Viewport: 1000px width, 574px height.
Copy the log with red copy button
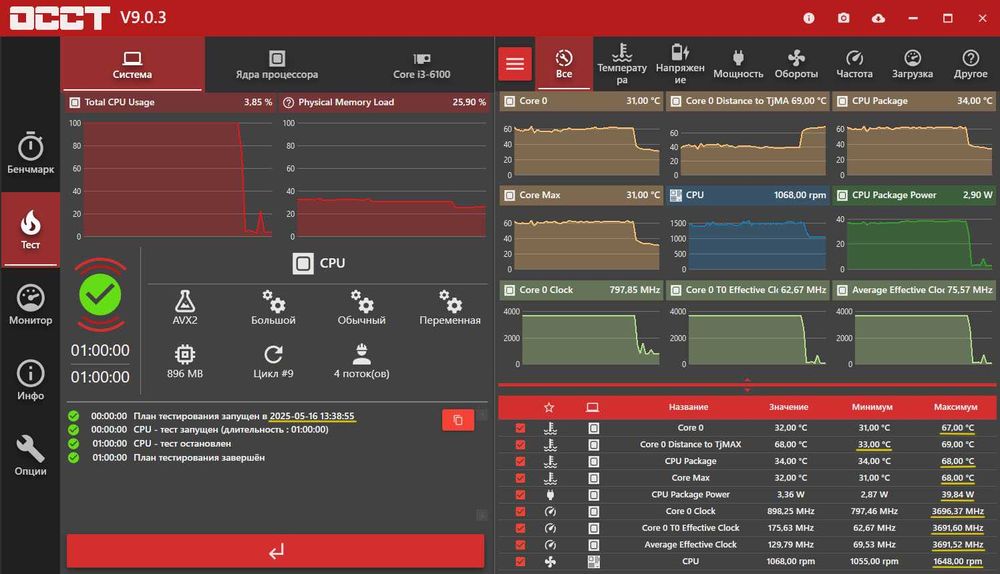tap(458, 420)
